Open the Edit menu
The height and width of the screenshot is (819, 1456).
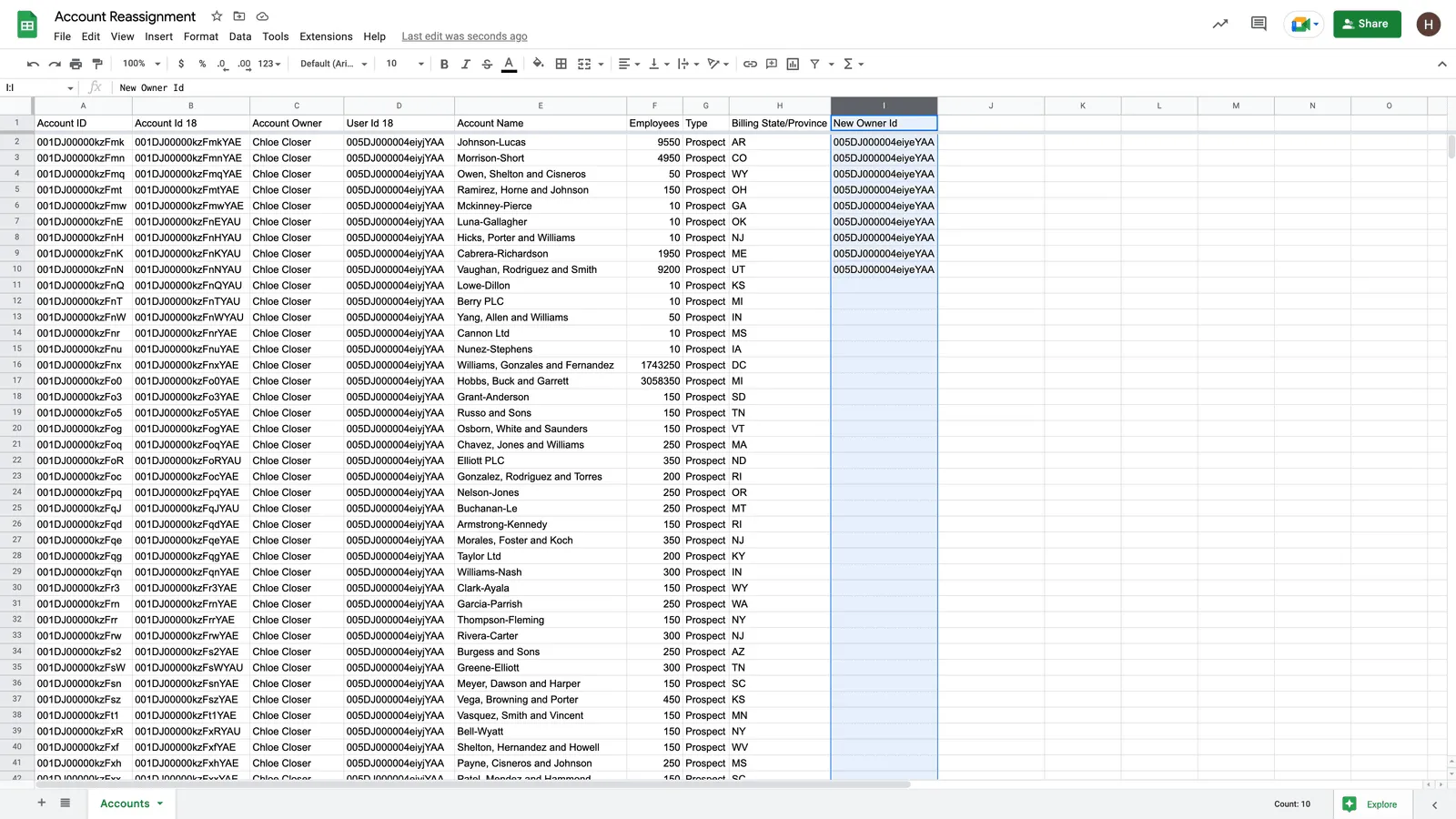tap(90, 36)
